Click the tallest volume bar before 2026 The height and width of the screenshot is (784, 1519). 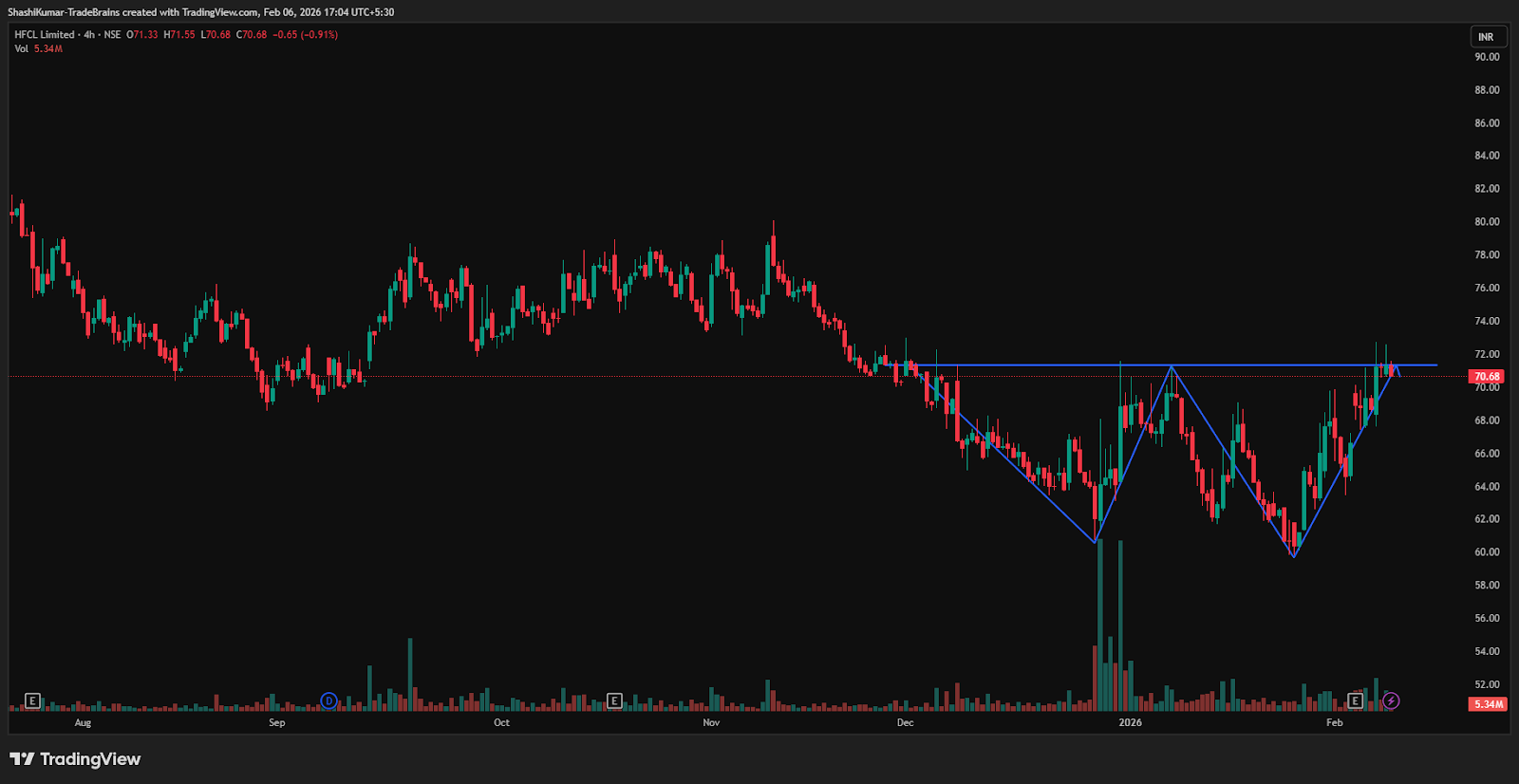coord(1099,626)
